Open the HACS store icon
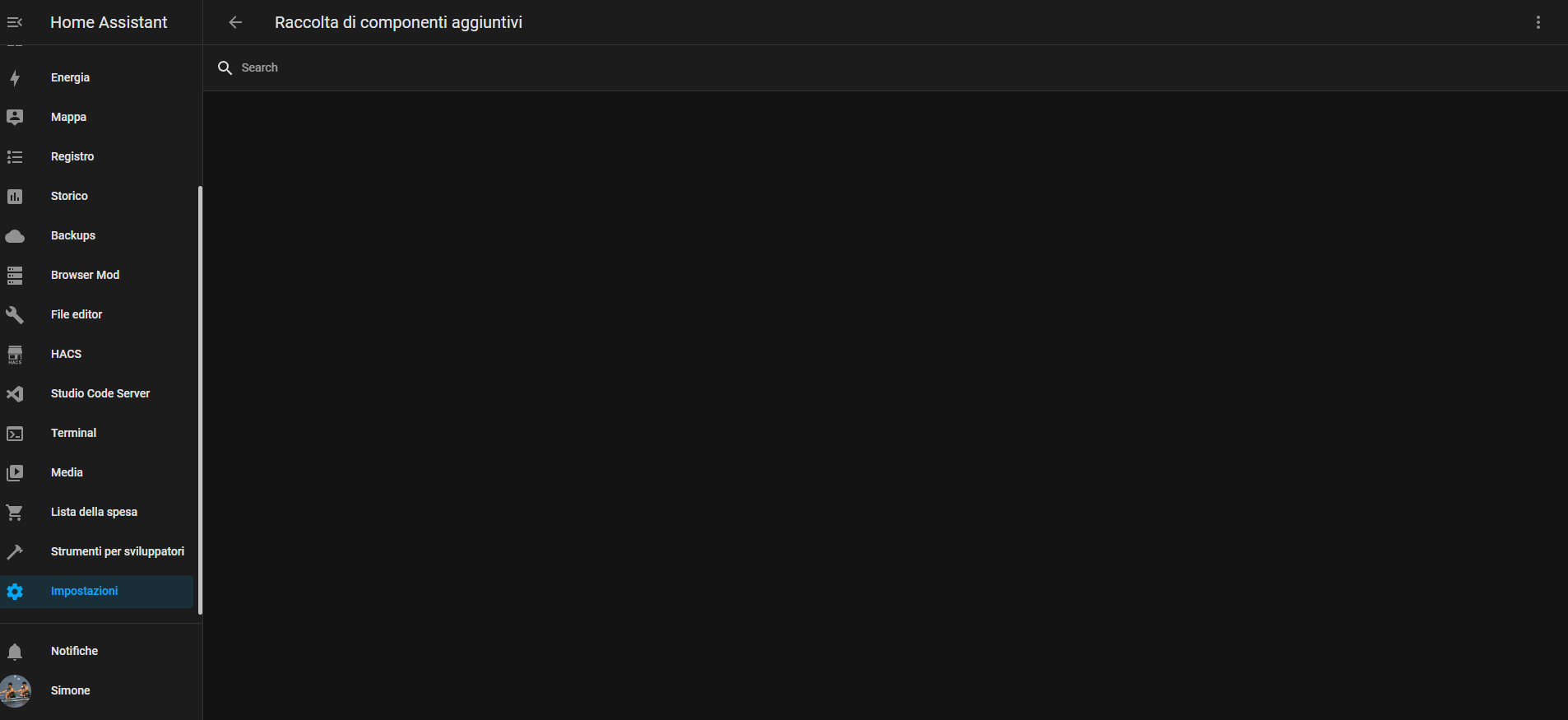Screen dimensions: 1568x720 [15, 355]
